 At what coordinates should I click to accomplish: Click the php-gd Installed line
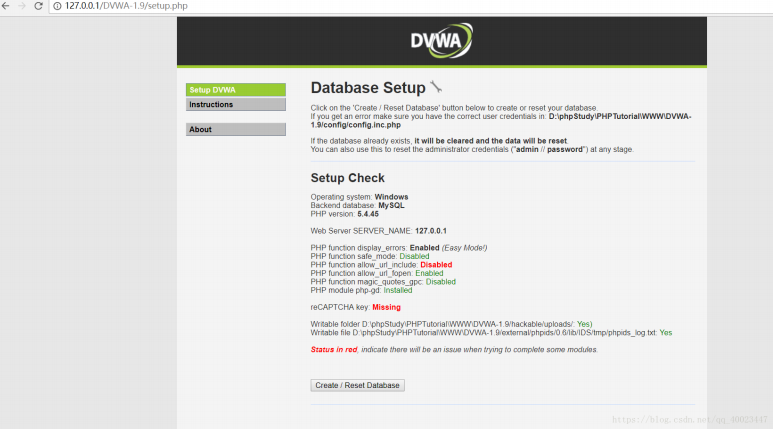(361, 290)
